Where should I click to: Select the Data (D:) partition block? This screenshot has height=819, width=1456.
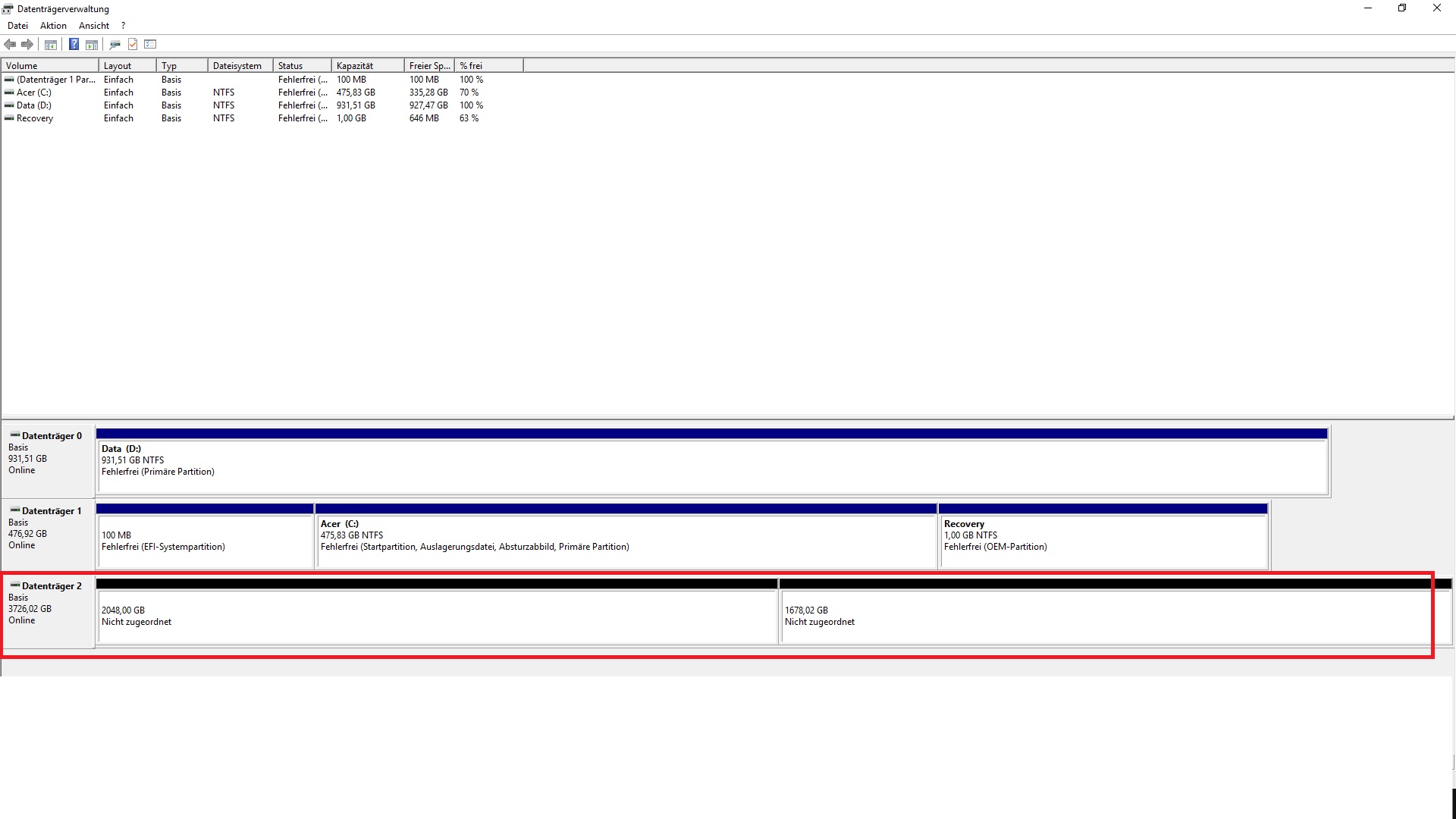711,466
